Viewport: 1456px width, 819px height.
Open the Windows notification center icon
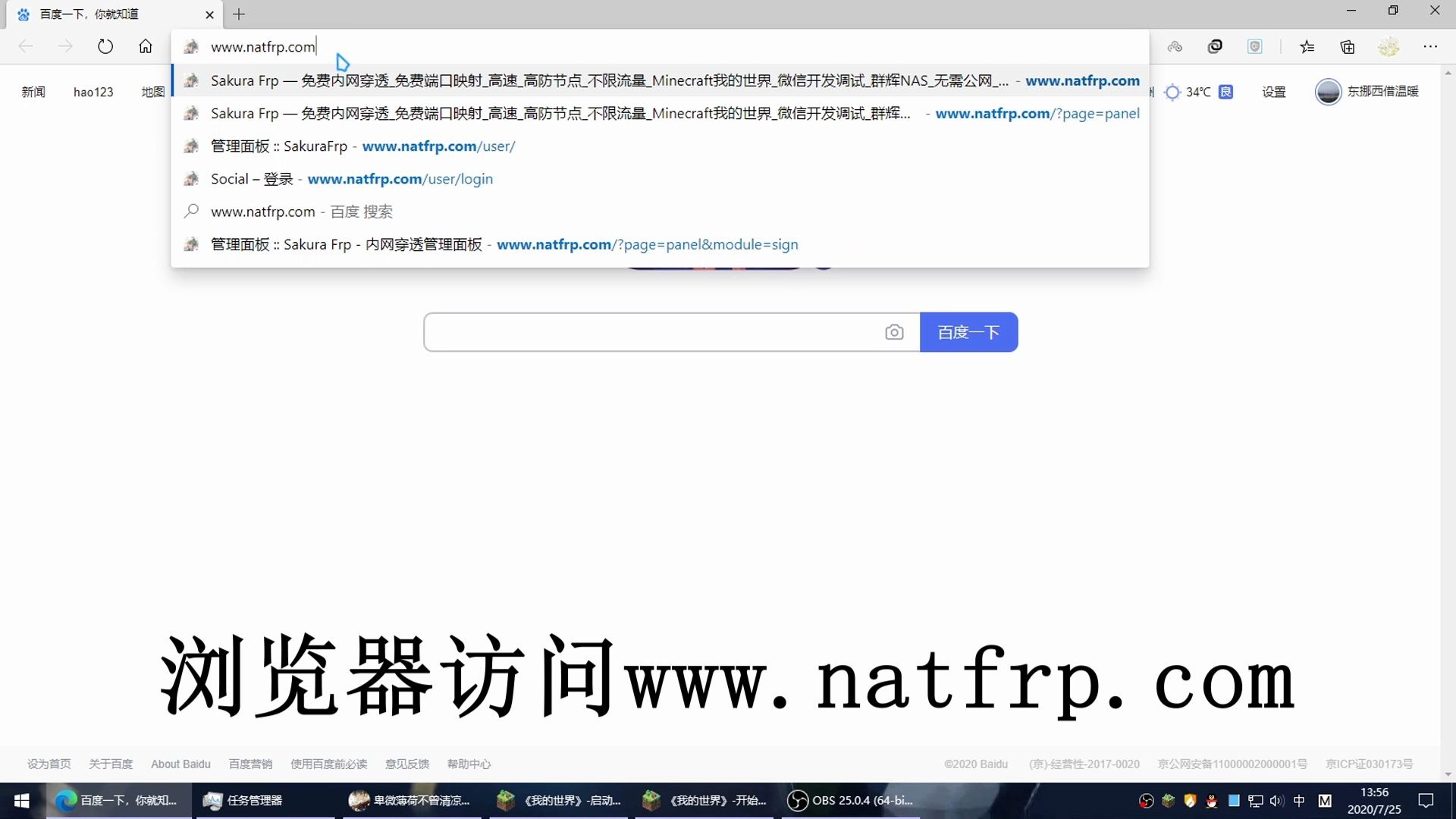(1426, 801)
